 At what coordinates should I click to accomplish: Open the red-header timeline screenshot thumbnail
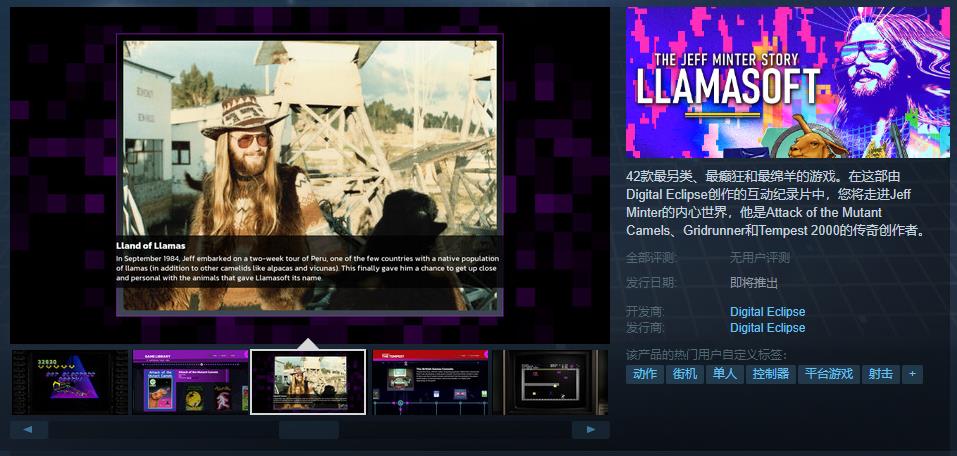click(x=430, y=382)
